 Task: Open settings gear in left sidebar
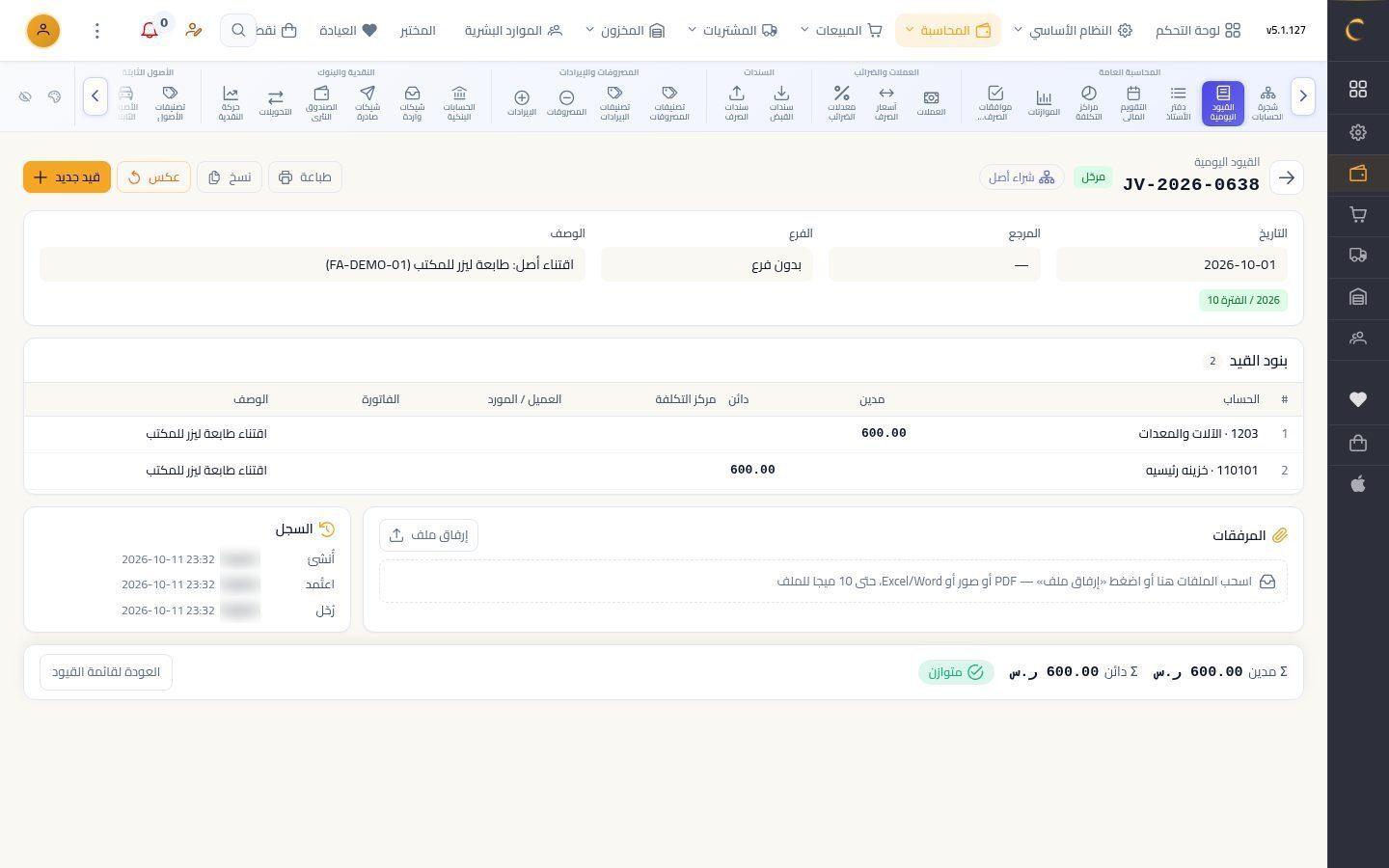pyautogui.click(x=1358, y=132)
